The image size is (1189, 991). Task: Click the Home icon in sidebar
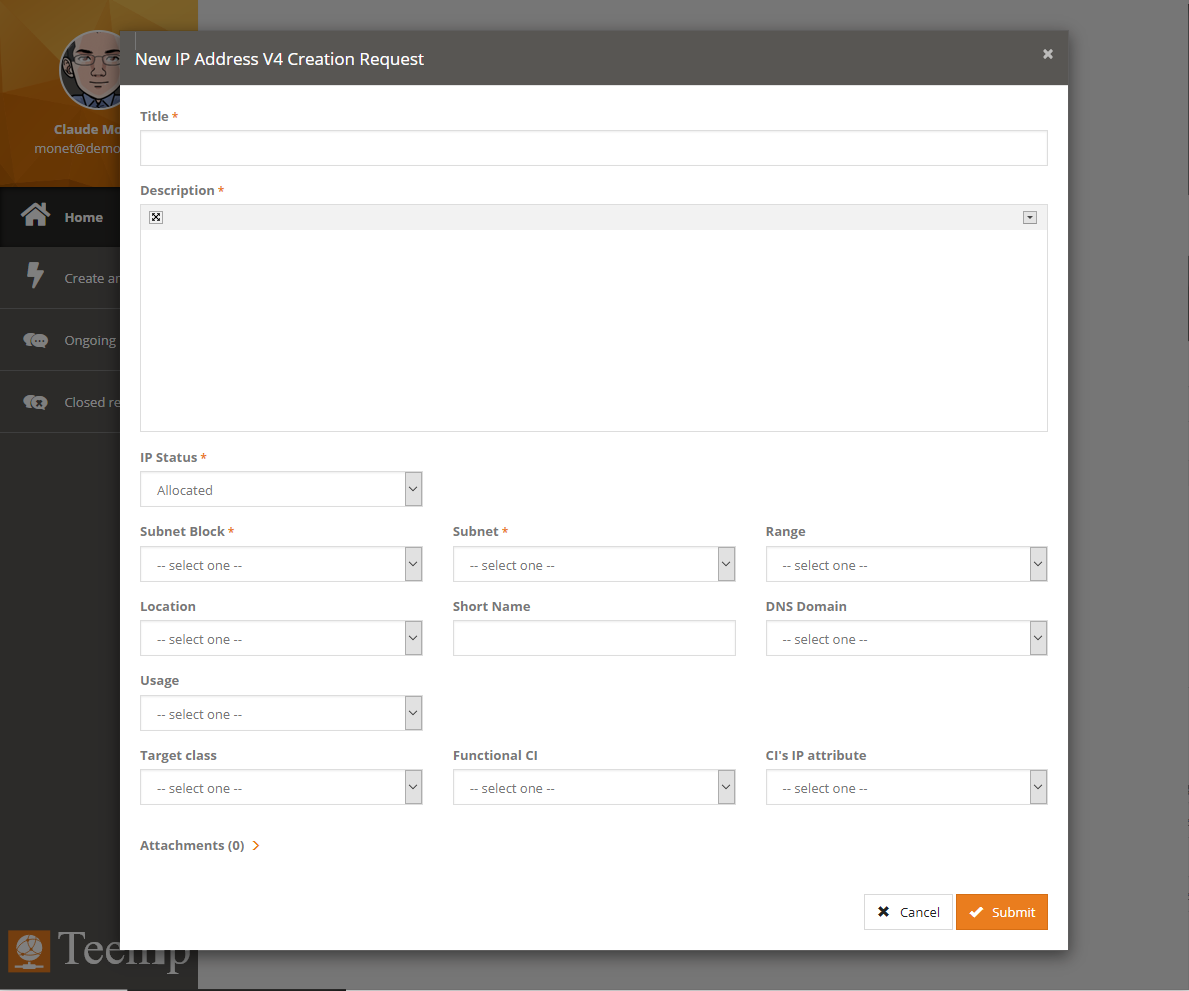pos(36,216)
